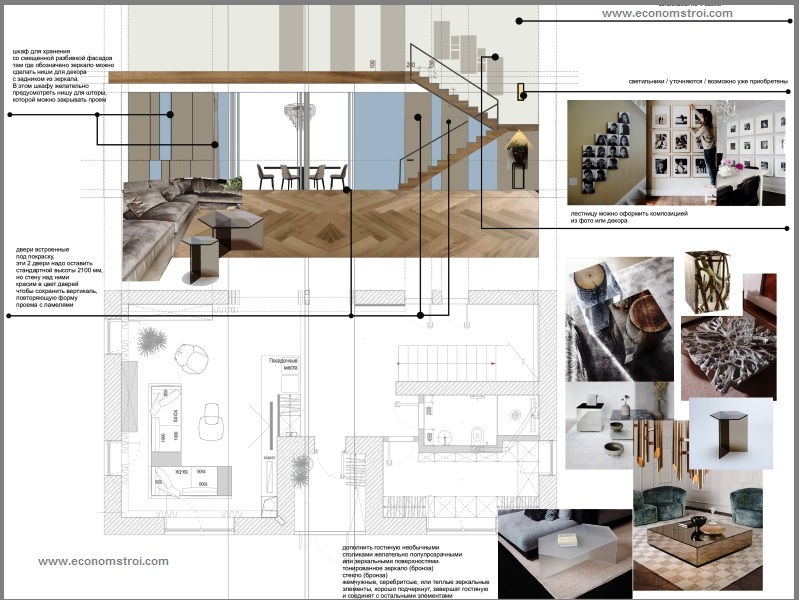800x600 pixels.
Task: Open the green armchairs with mirrored table photo
Action: tap(697, 530)
